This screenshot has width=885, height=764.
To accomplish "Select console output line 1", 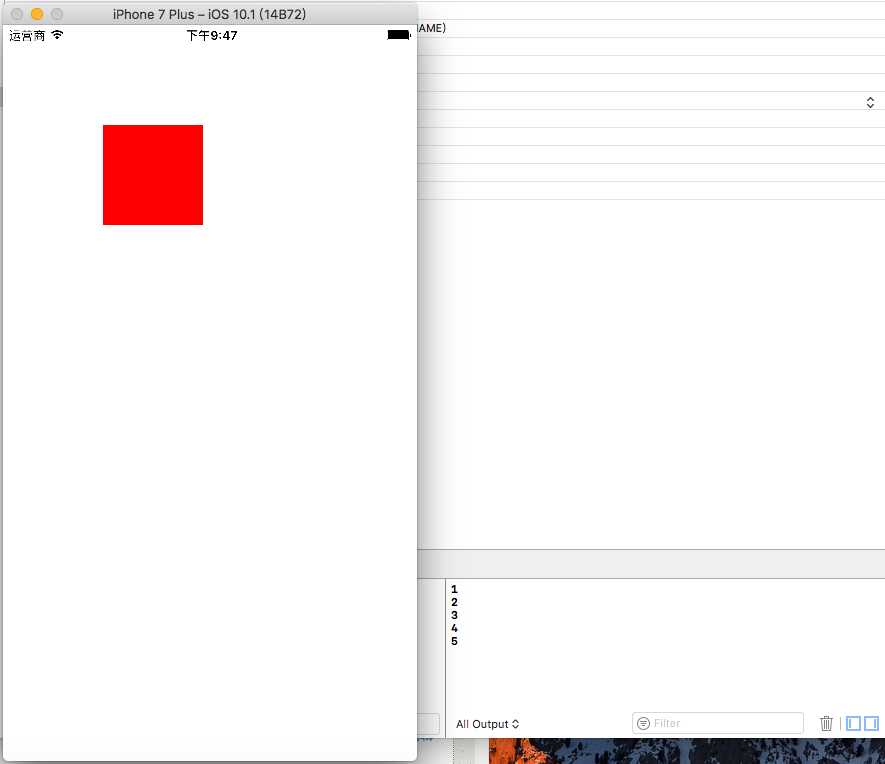I will (x=454, y=589).
